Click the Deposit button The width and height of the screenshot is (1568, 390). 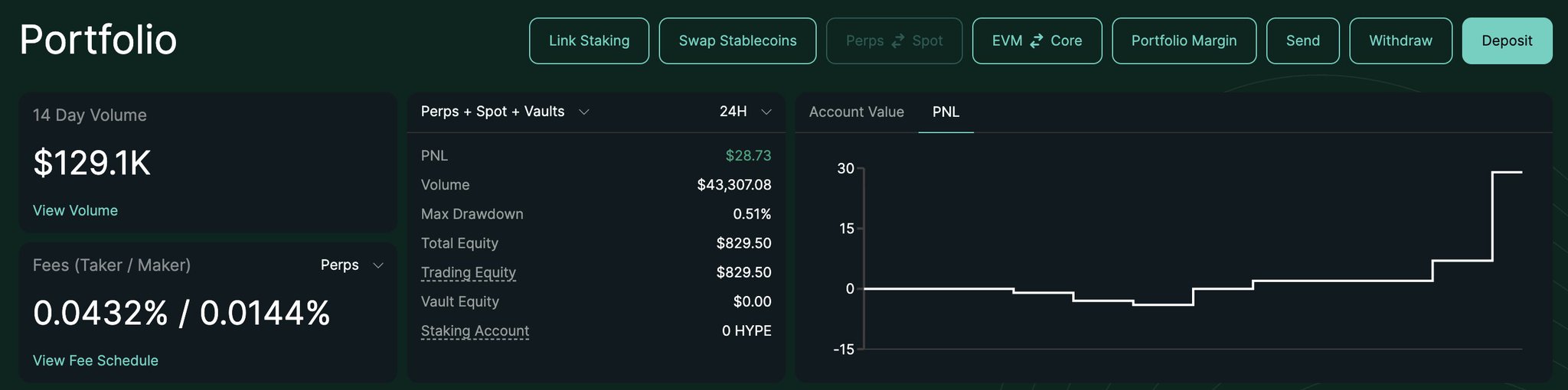click(x=1507, y=41)
